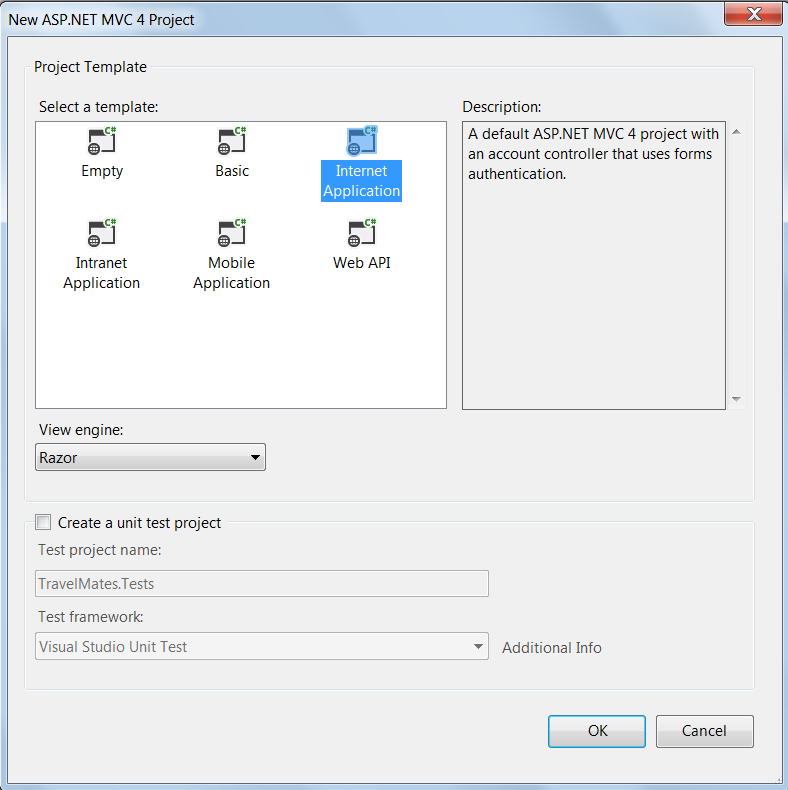Click the Description scrollbar down arrow
The image size is (788, 790).
coord(736,399)
